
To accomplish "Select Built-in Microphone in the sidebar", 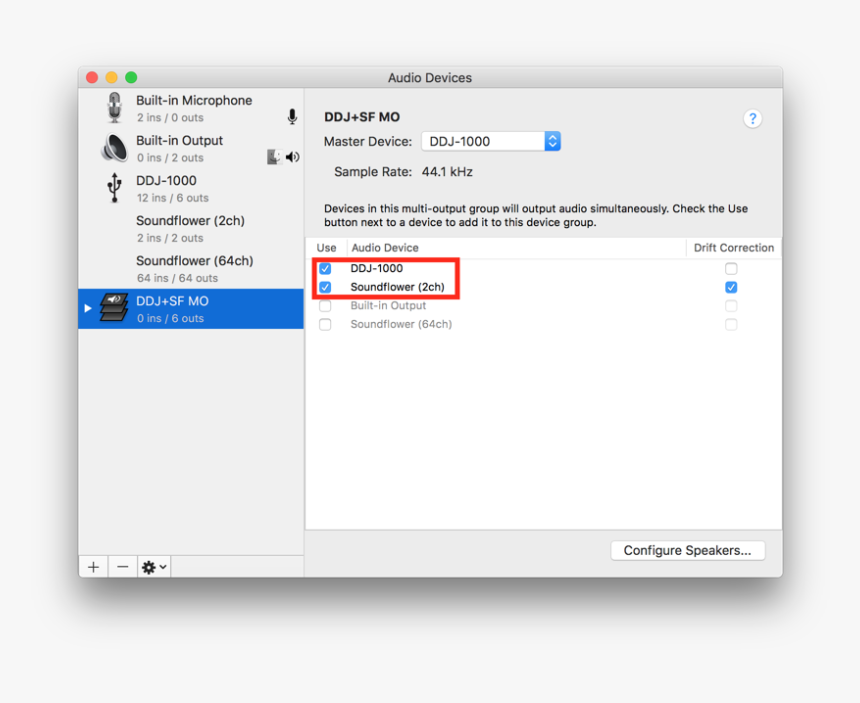I will 191,108.
